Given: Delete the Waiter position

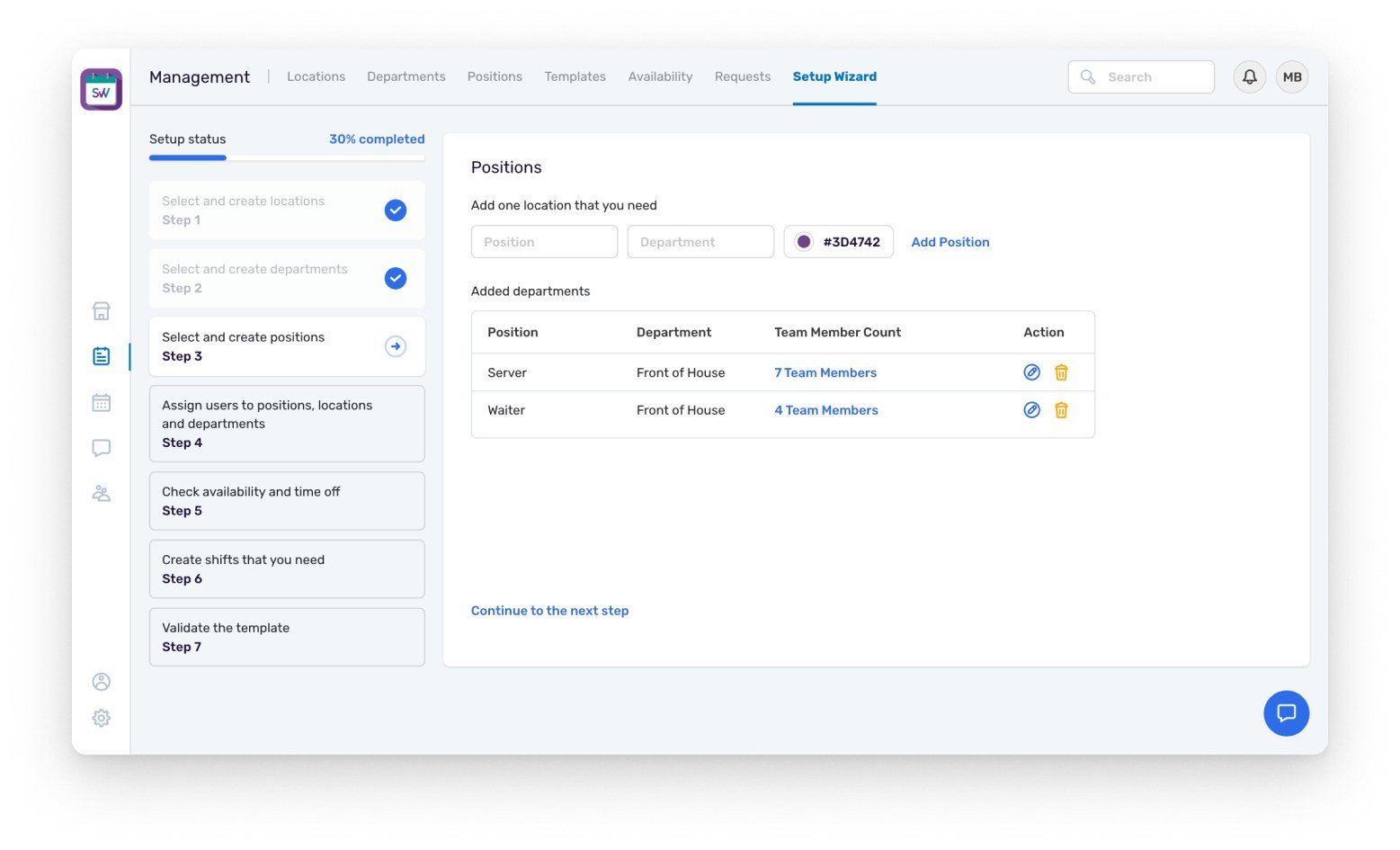Looking at the screenshot, I should tap(1061, 410).
